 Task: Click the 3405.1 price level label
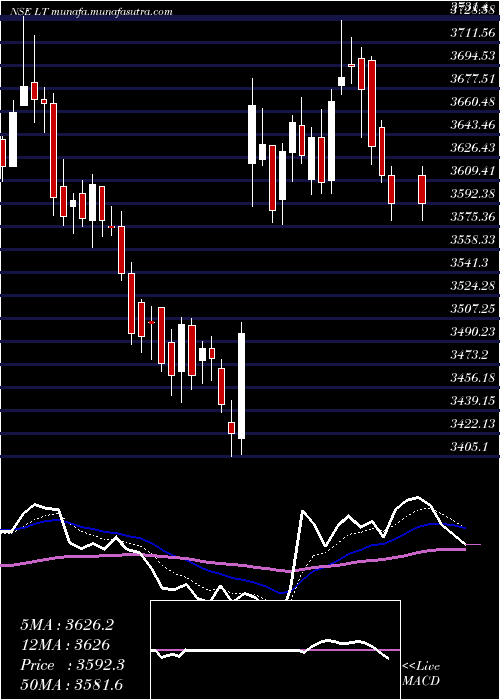point(469,447)
